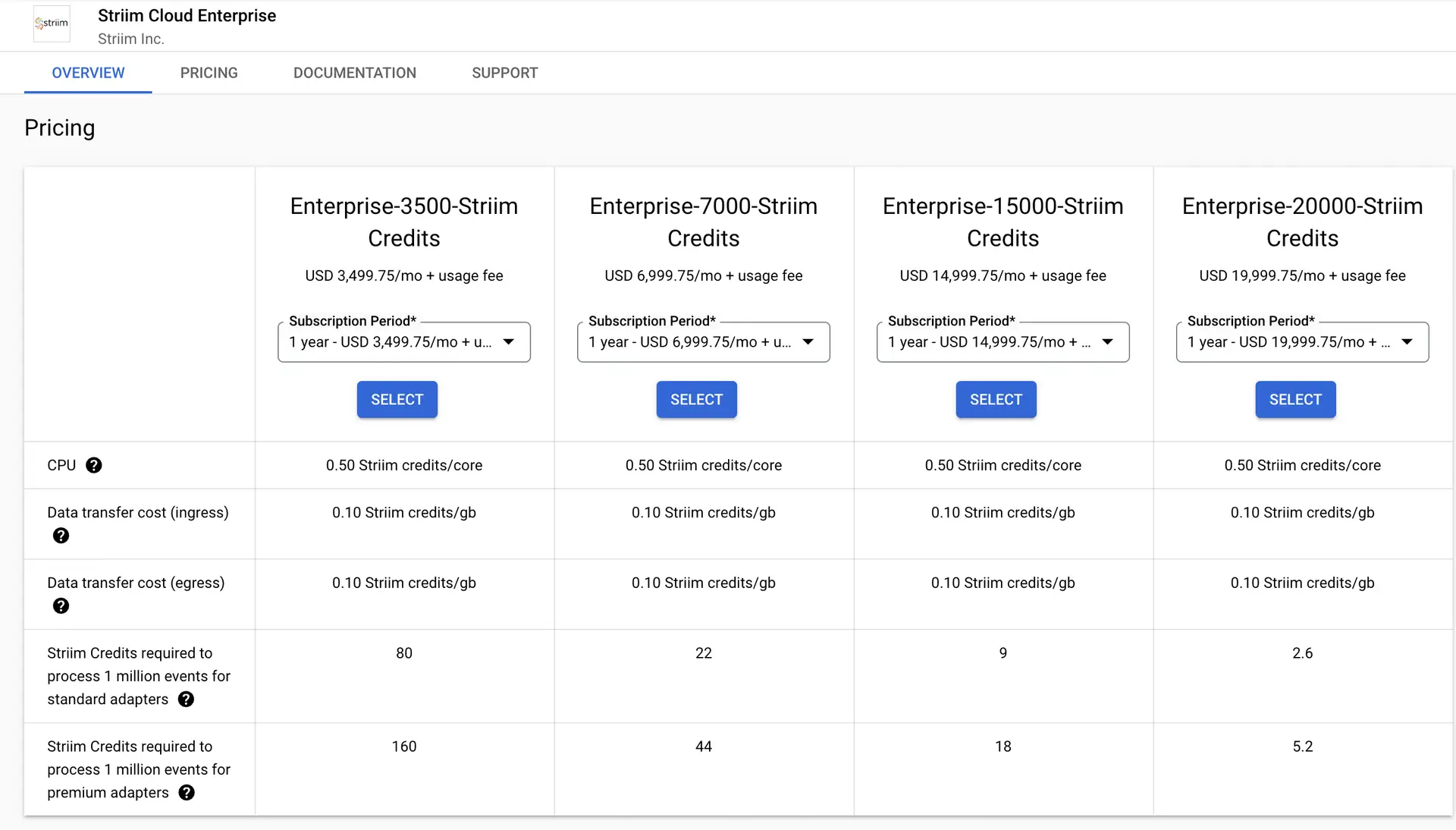This screenshot has height=830, width=1456.
Task: Switch to the Overview tab
Action: (x=88, y=73)
